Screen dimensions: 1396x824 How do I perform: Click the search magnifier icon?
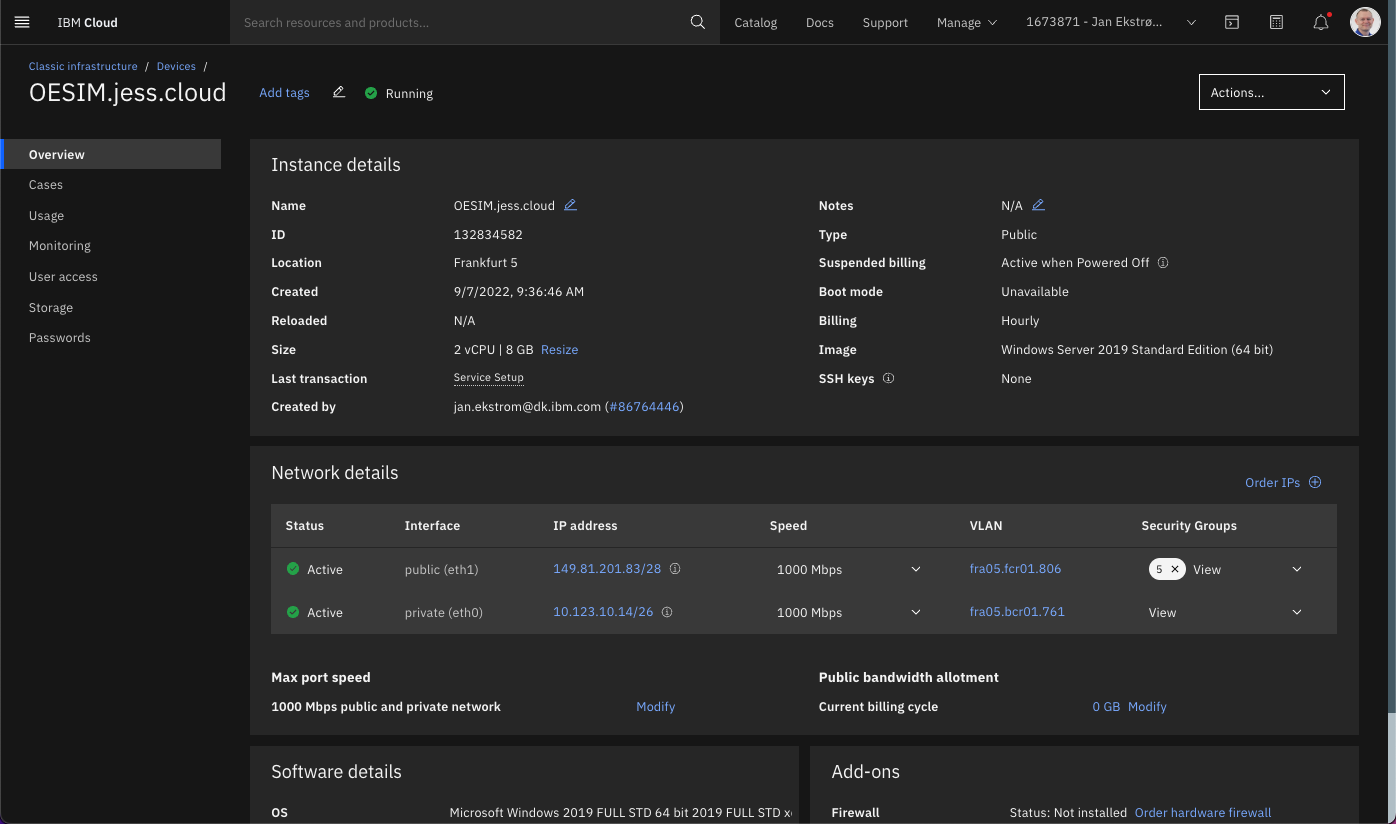(698, 22)
